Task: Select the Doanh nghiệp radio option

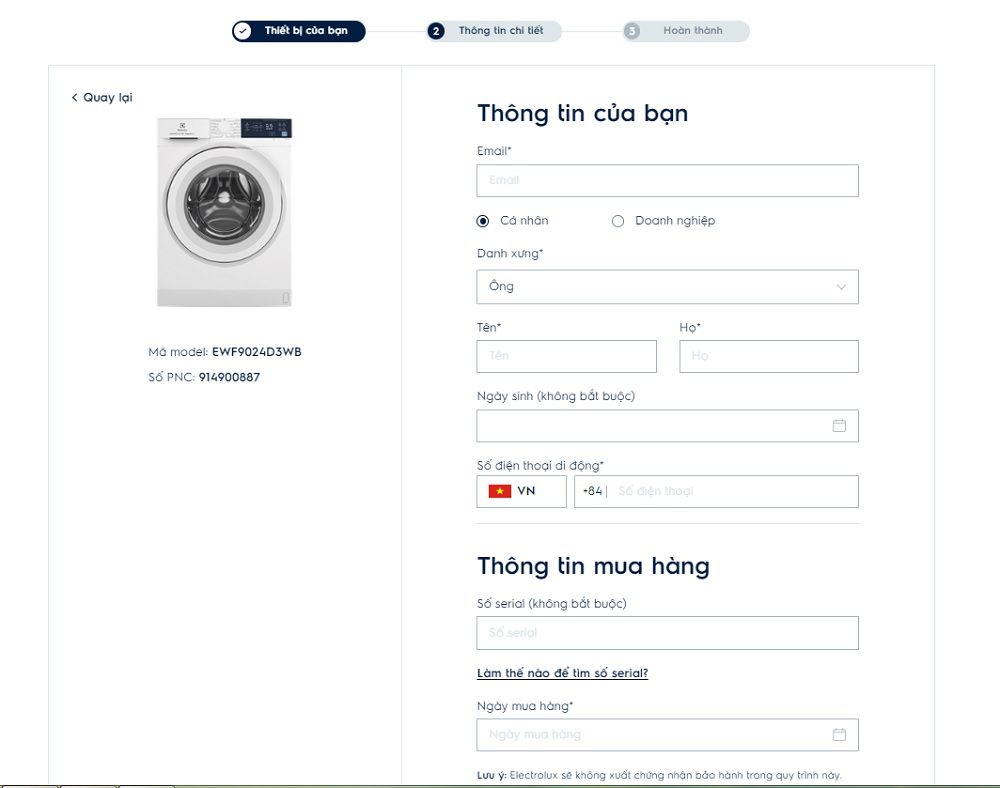Action: point(618,221)
